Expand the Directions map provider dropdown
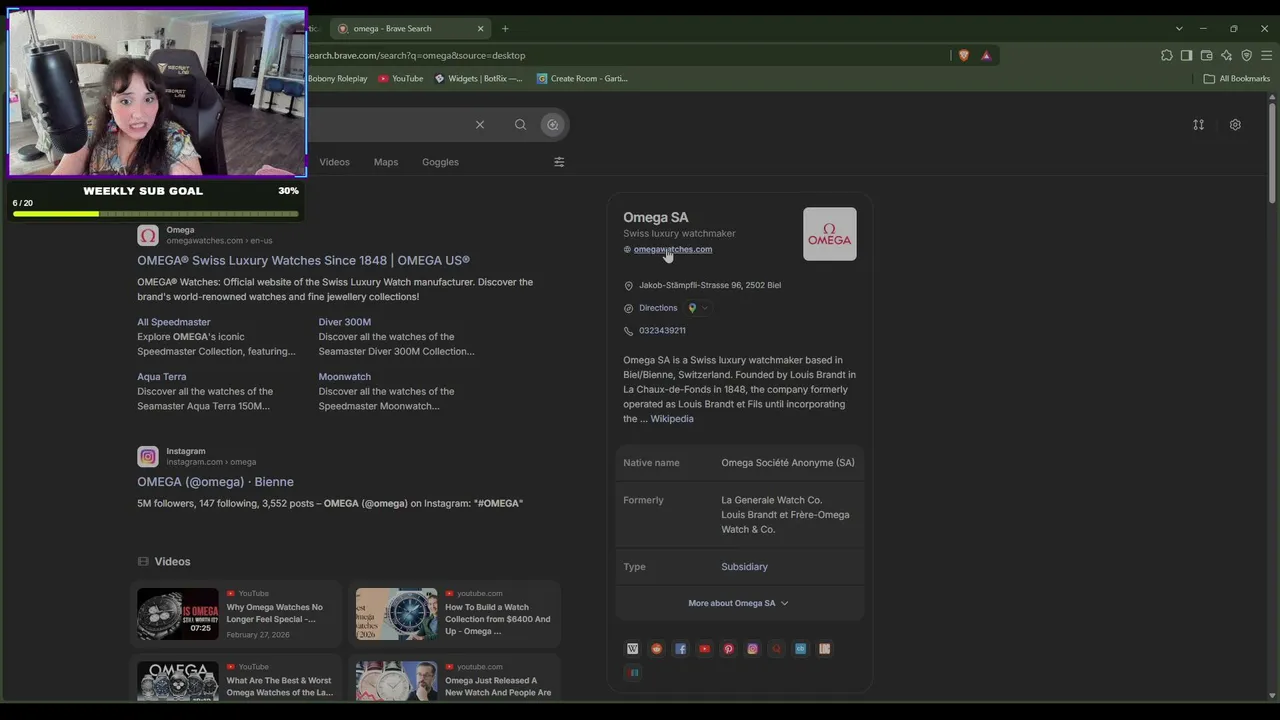 pyautogui.click(x=698, y=308)
